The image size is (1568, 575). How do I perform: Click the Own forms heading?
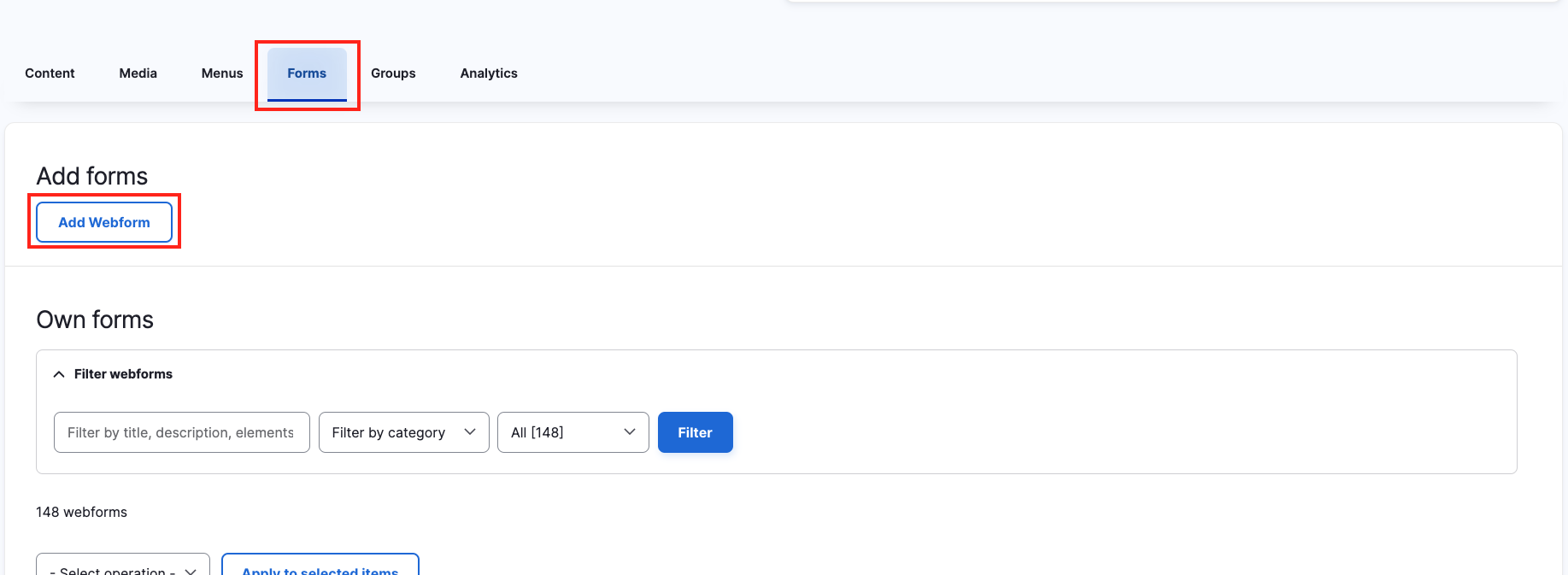95,320
